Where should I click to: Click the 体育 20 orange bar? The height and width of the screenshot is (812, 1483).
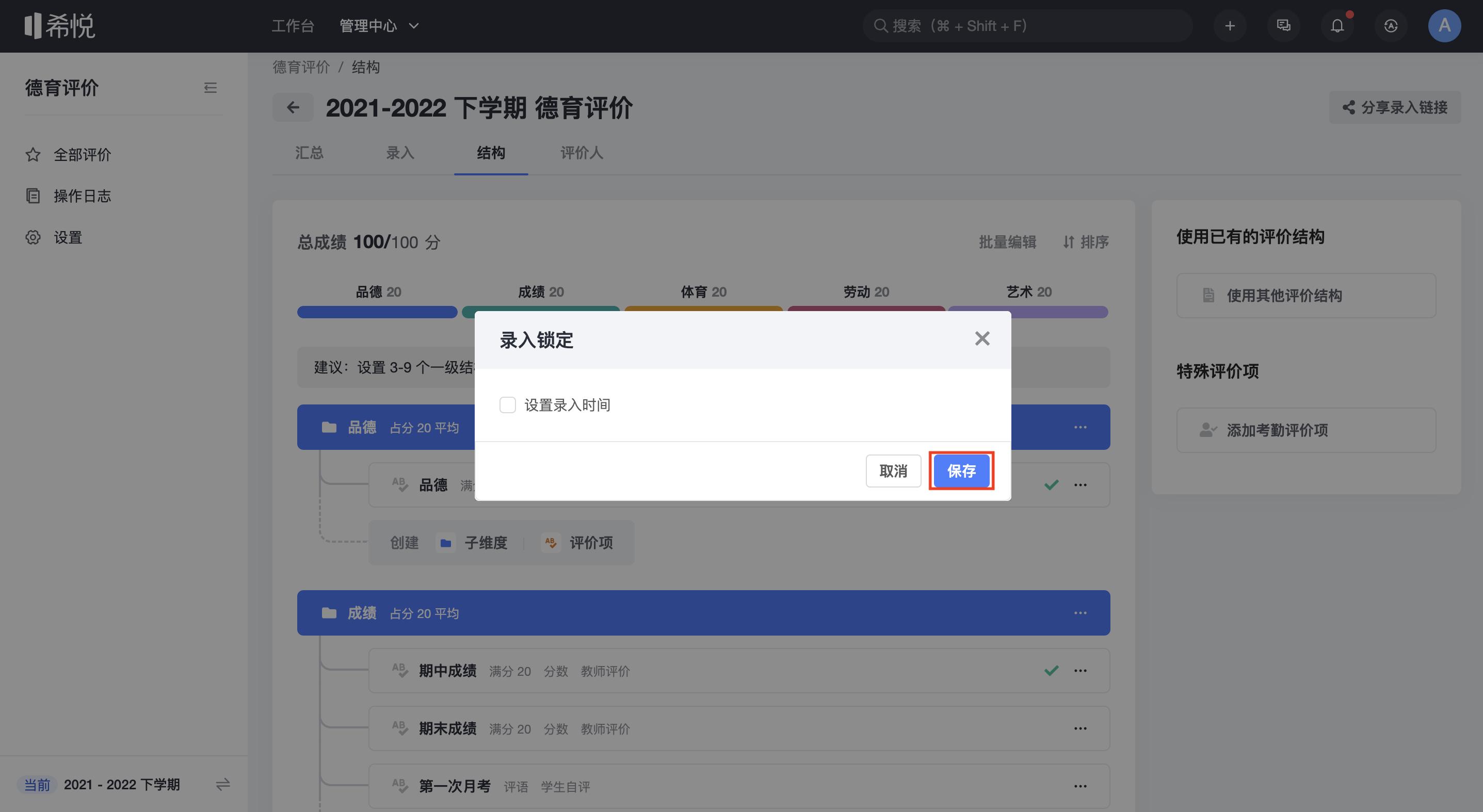click(703, 310)
